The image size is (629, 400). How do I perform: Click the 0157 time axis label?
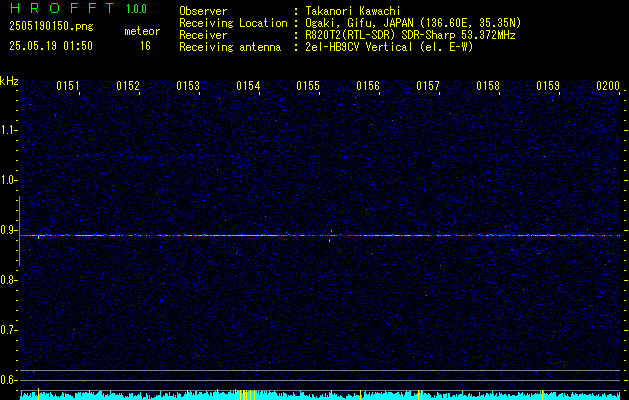428,86
